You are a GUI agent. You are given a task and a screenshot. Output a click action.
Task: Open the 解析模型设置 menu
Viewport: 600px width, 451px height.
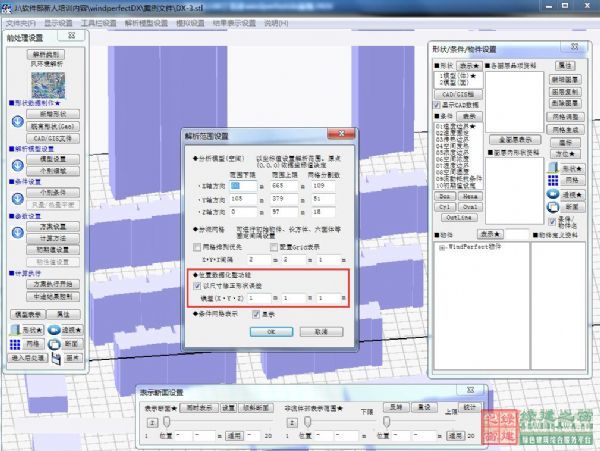pyautogui.click(x=146, y=21)
